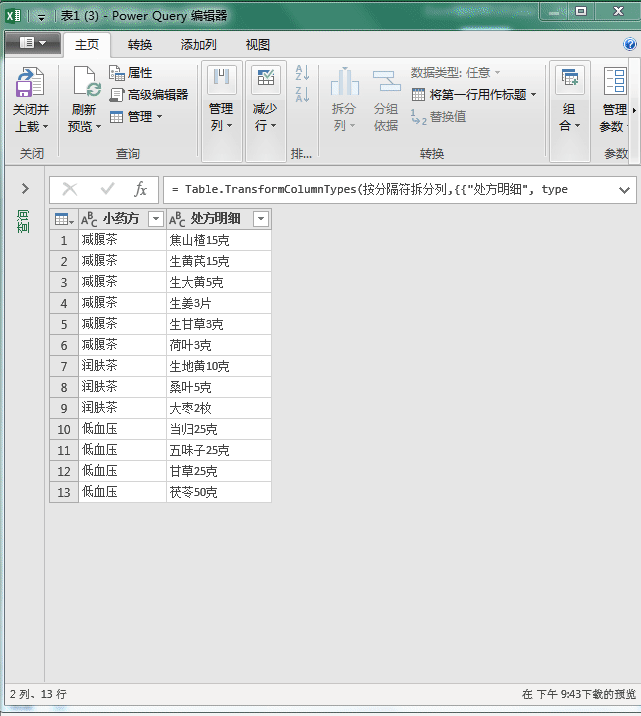Open the 属性 properties icon
The height and width of the screenshot is (716, 641).
coord(116,73)
